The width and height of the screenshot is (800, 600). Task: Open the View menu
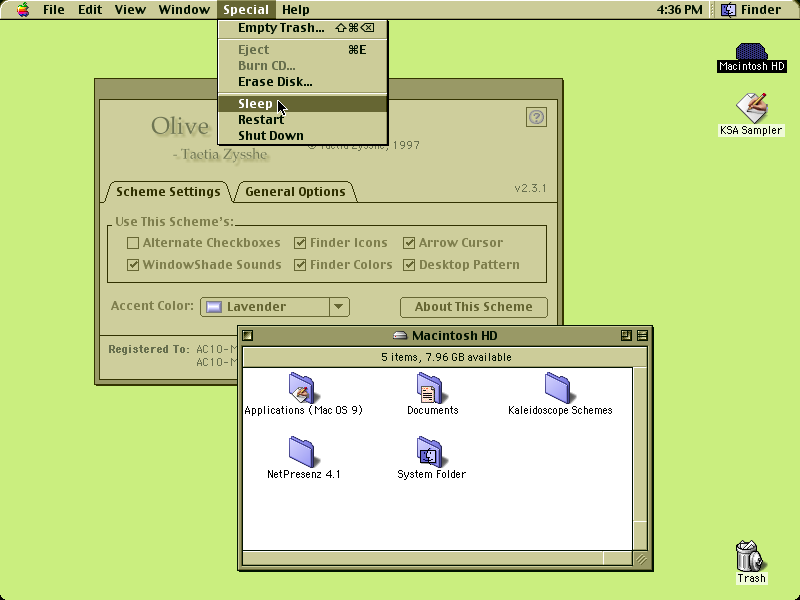tap(130, 10)
